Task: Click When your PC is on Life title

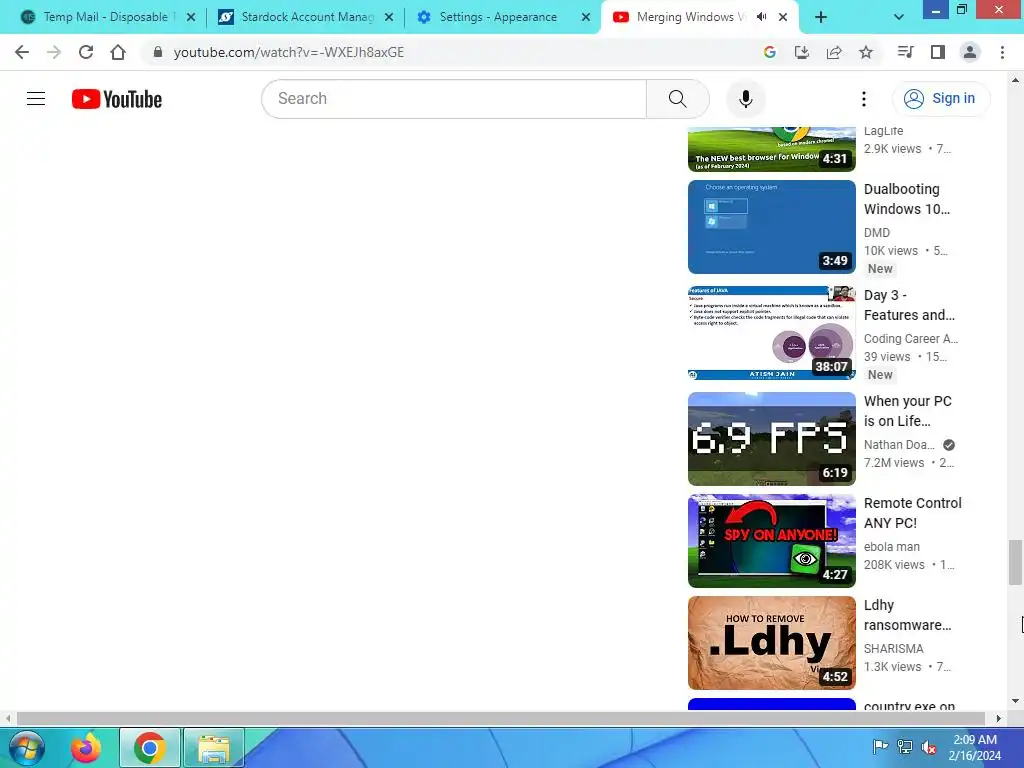Action: click(907, 411)
